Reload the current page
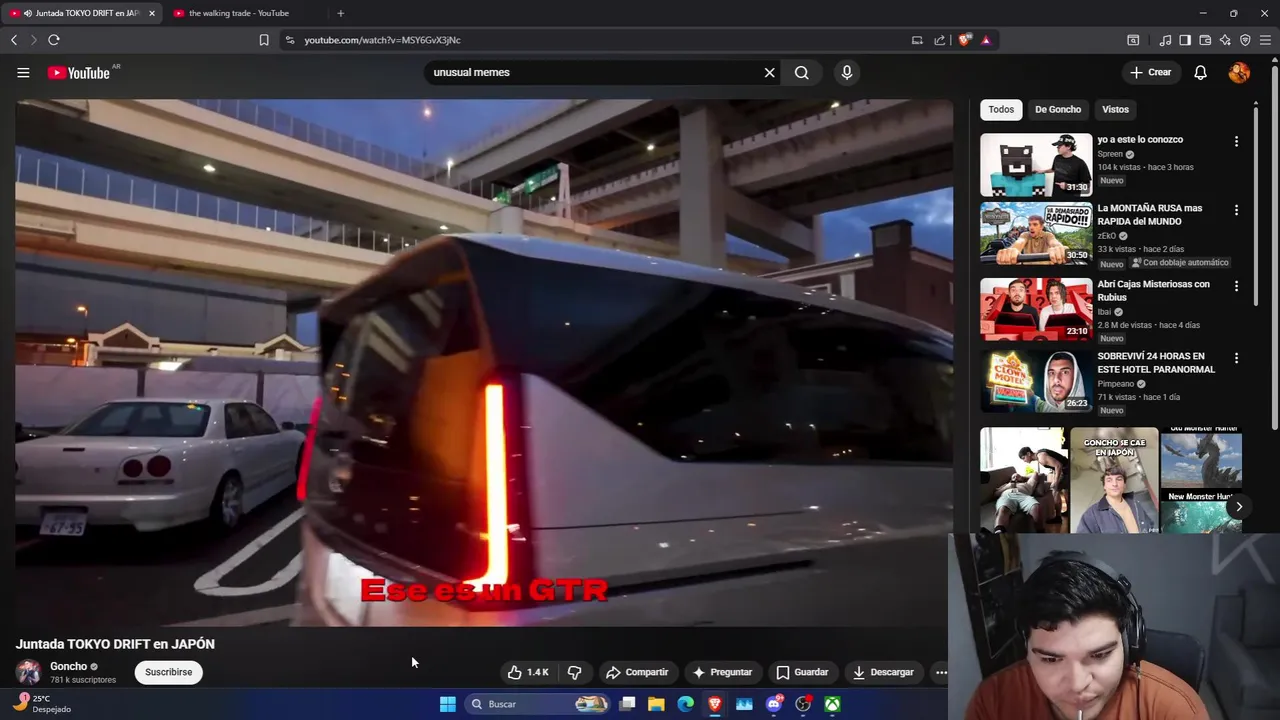Screen dimensions: 1280x720 [x=54, y=40]
